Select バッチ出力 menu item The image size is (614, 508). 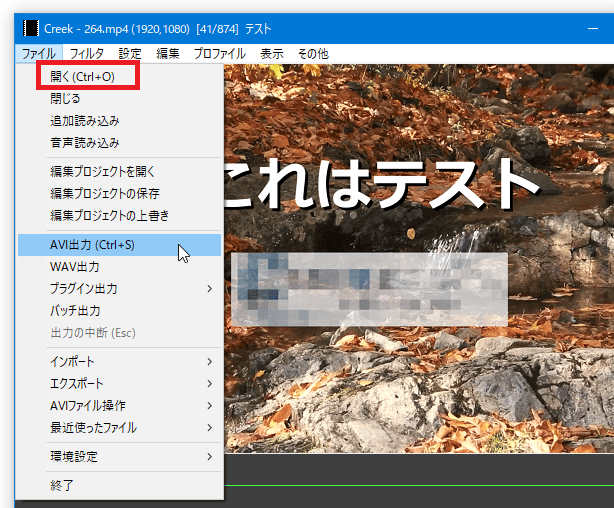pos(119,311)
